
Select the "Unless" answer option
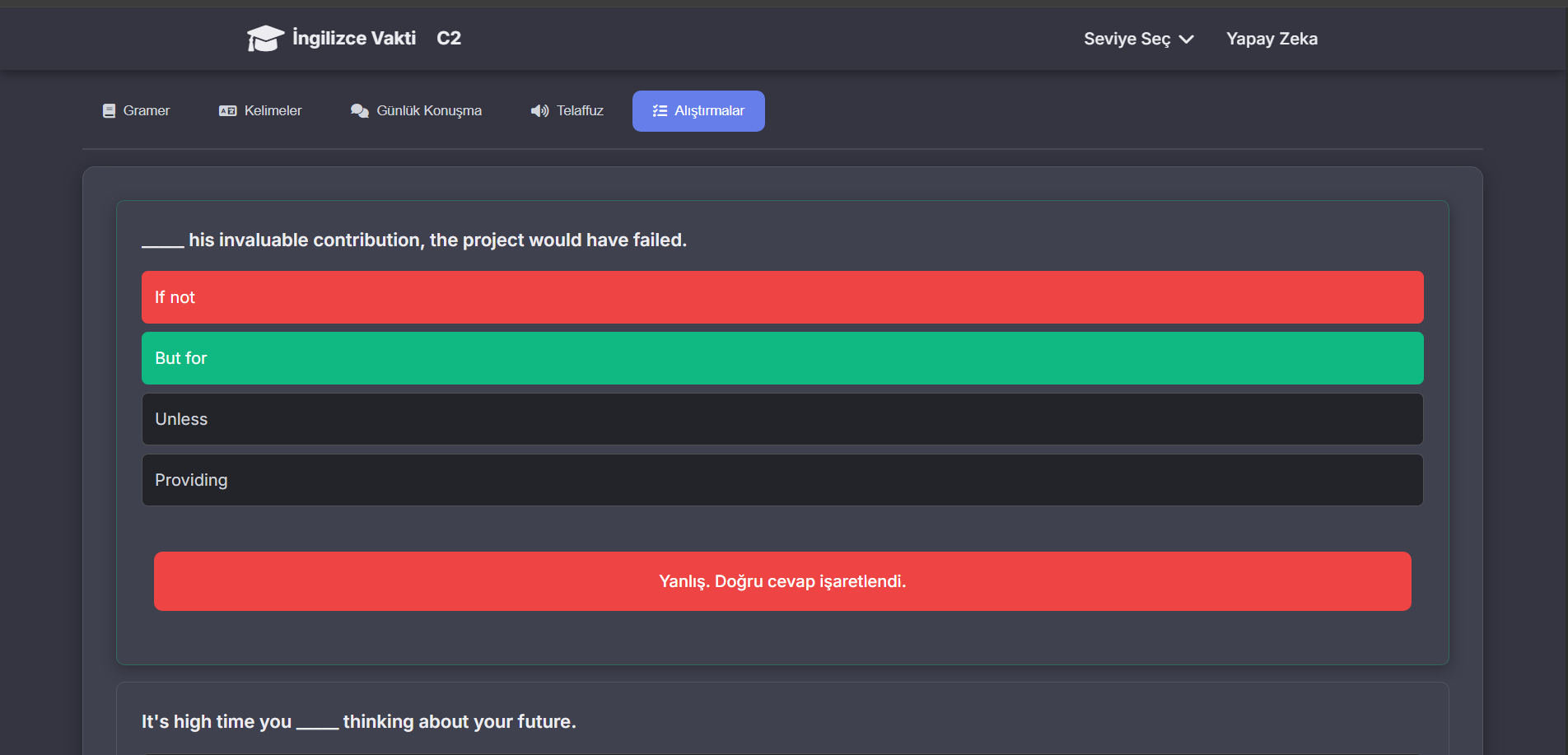click(782, 419)
